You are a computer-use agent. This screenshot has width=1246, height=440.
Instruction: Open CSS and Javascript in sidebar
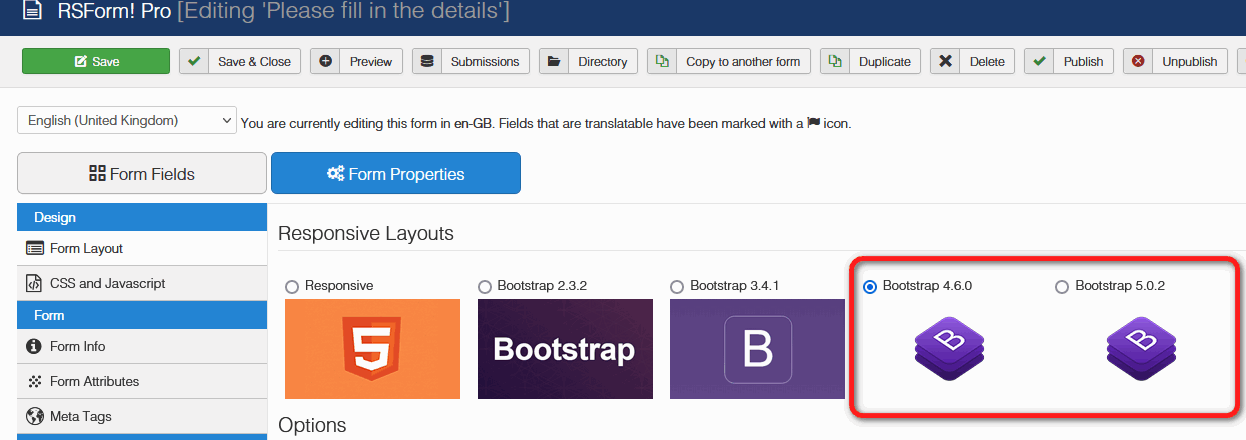107,283
